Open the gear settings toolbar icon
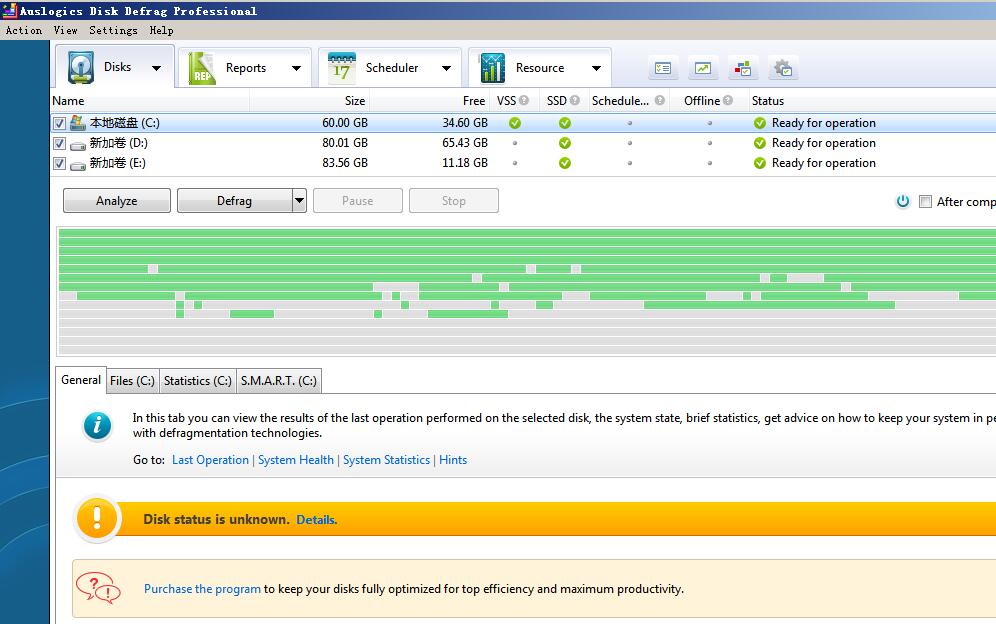The width and height of the screenshot is (996, 624). 783,68
